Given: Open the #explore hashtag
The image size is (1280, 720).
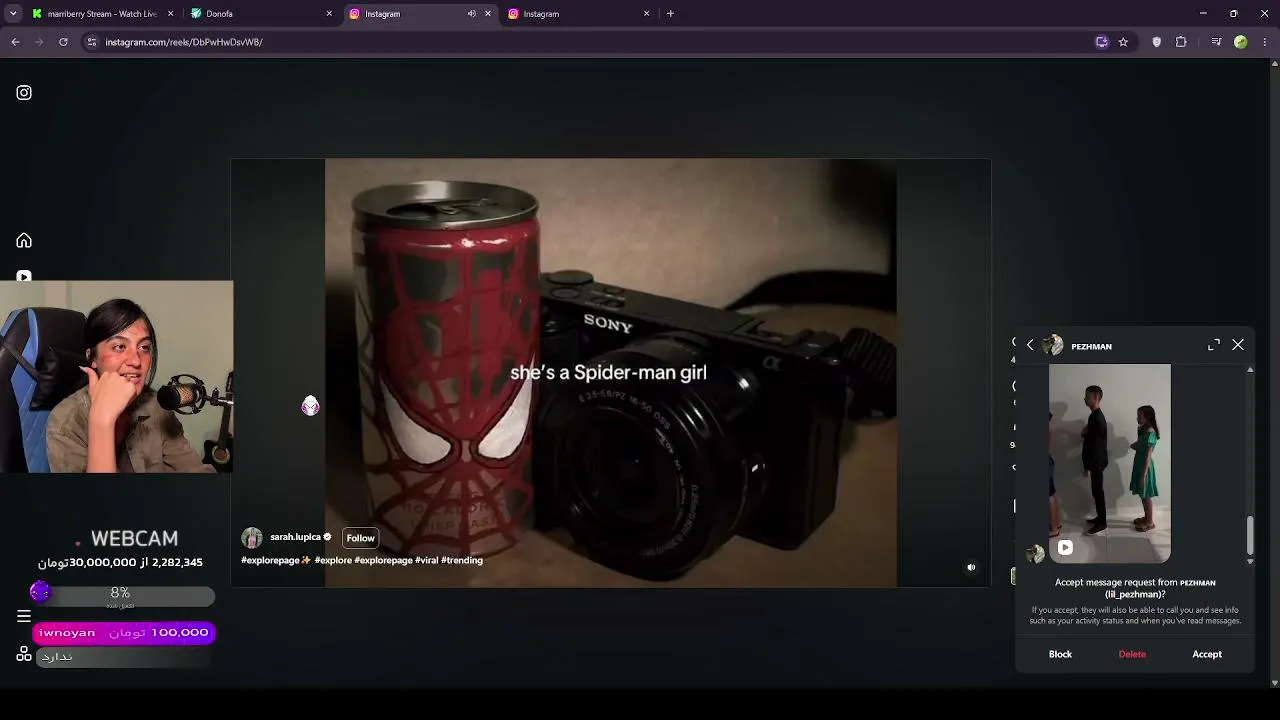Looking at the screenshot, I should click(x=333, y=560).
